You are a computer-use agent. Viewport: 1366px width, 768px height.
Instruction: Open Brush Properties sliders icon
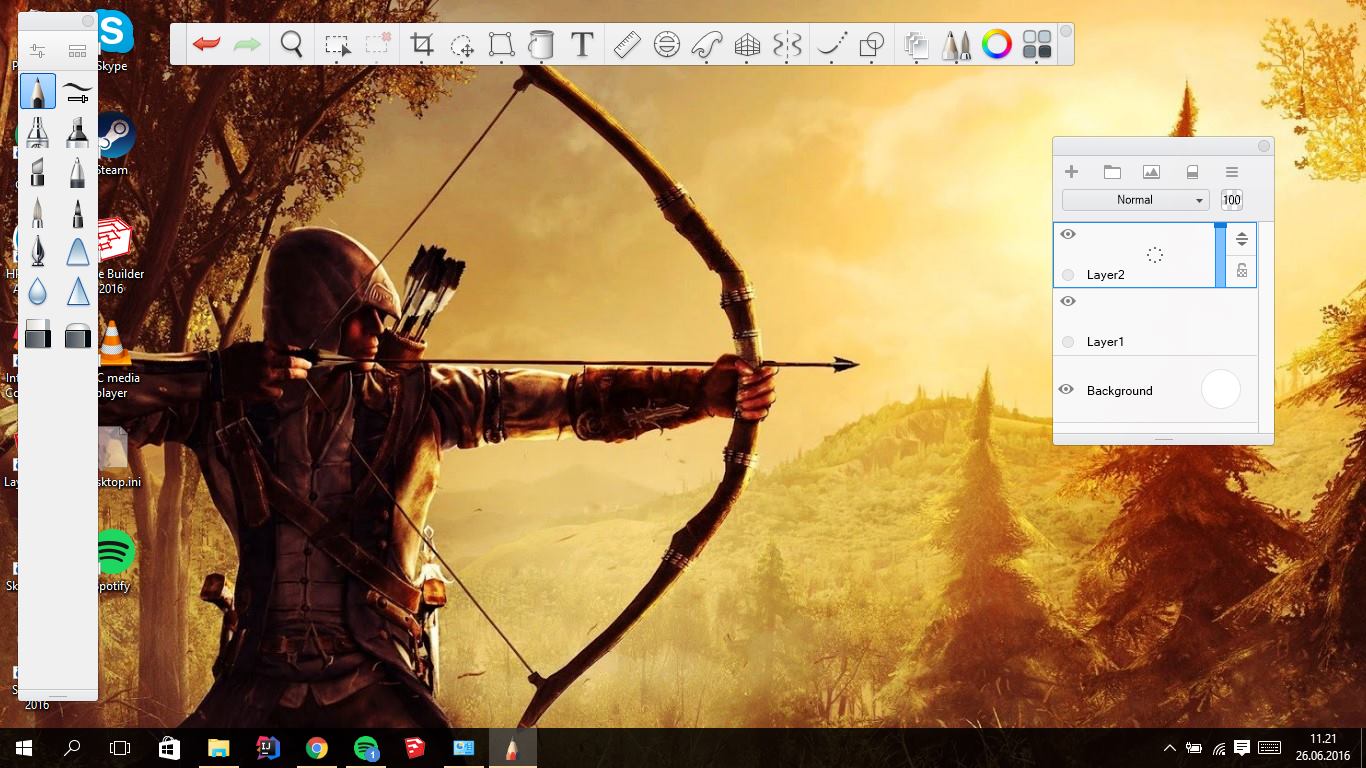click(x=37, y=50)
